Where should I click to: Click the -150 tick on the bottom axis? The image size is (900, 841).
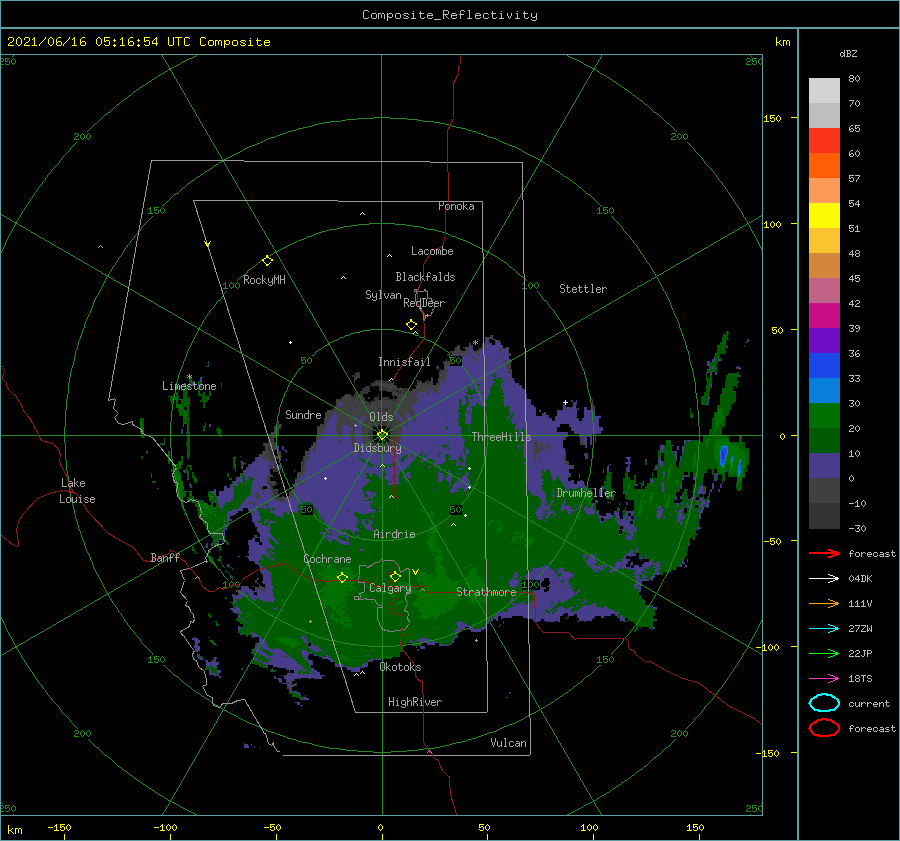point(59,827)
